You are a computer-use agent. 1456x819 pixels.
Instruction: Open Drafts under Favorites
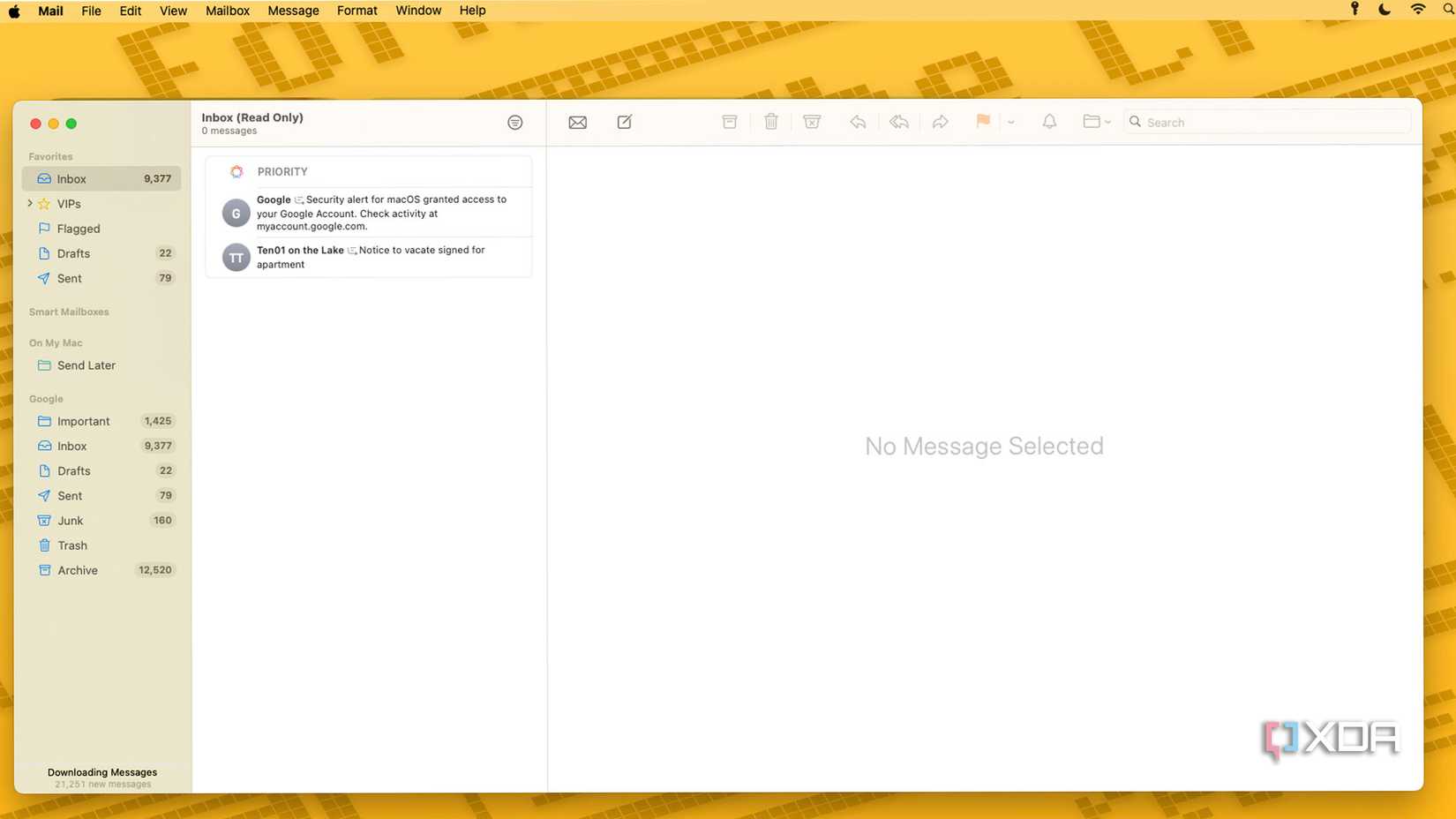coord(101,253)
